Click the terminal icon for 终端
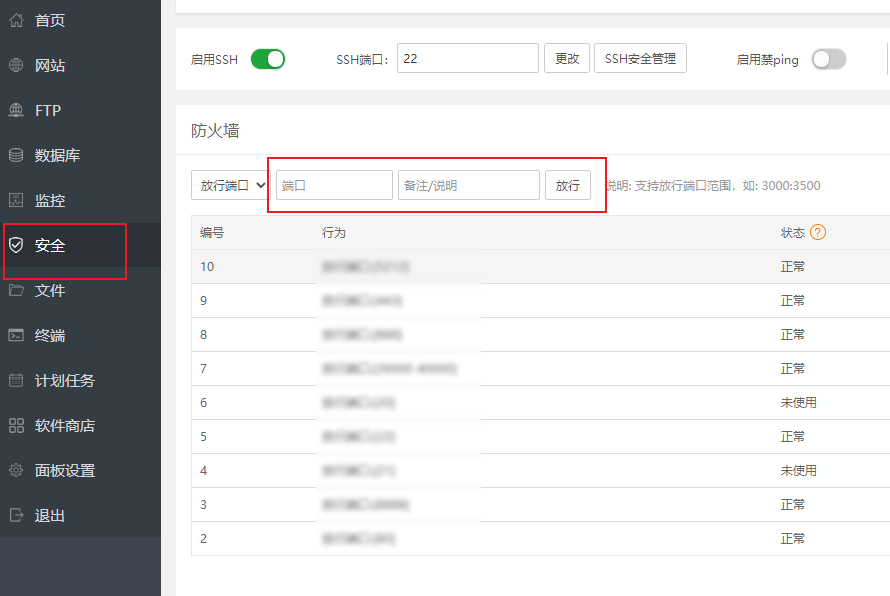Screen dimensions: 890x596 (16, 335)
